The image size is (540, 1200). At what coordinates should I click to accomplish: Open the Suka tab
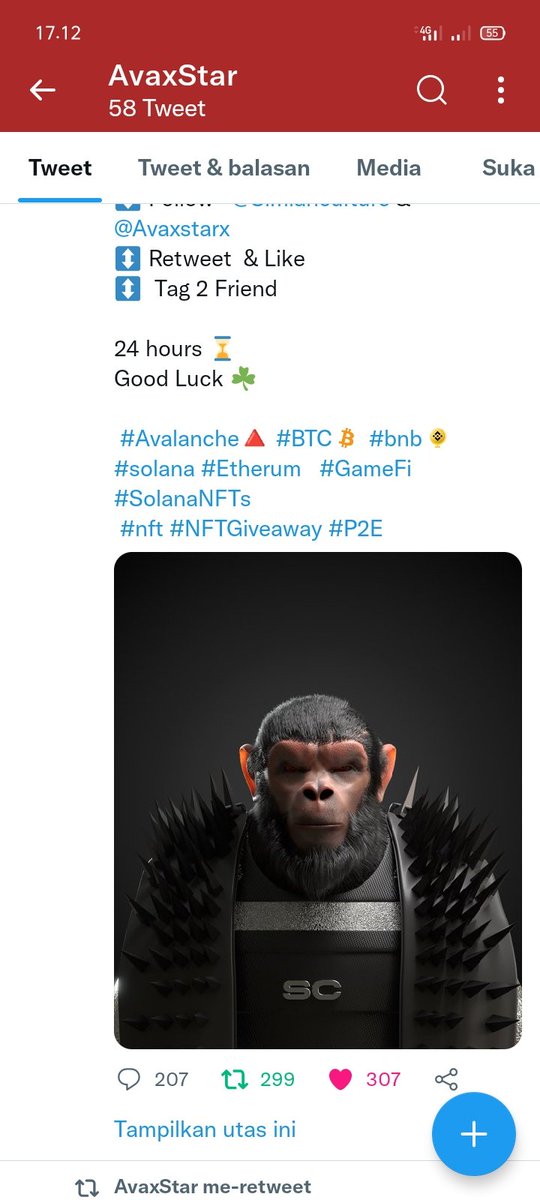[509, 168]
